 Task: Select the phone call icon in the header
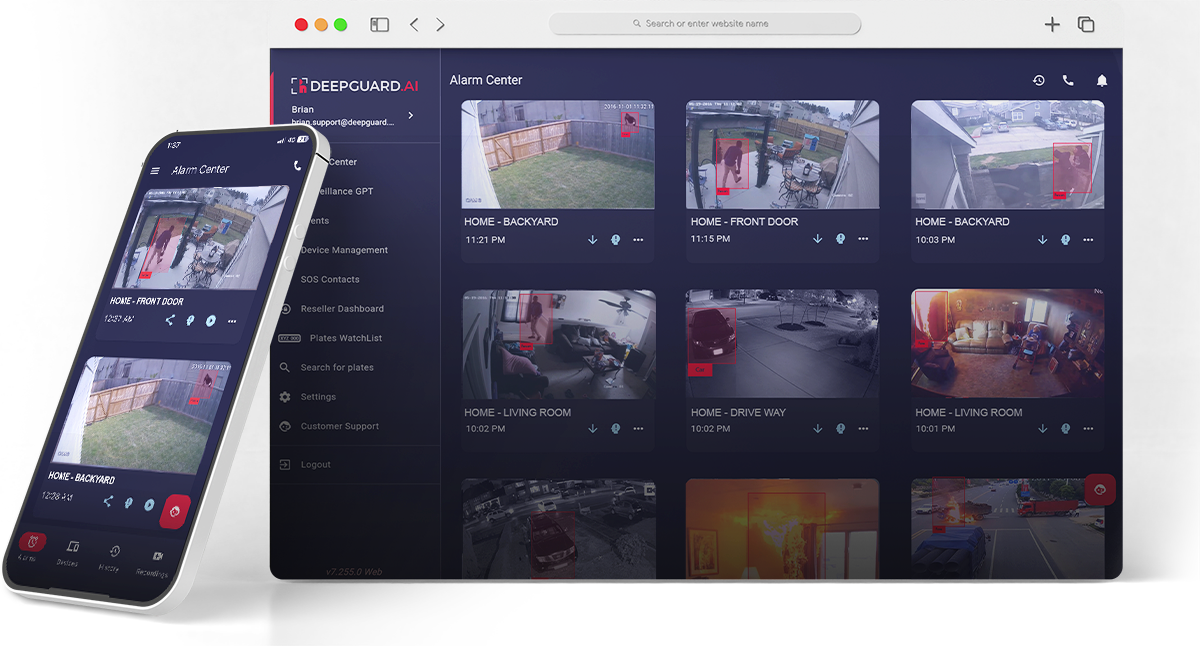tap(1068, 79)
